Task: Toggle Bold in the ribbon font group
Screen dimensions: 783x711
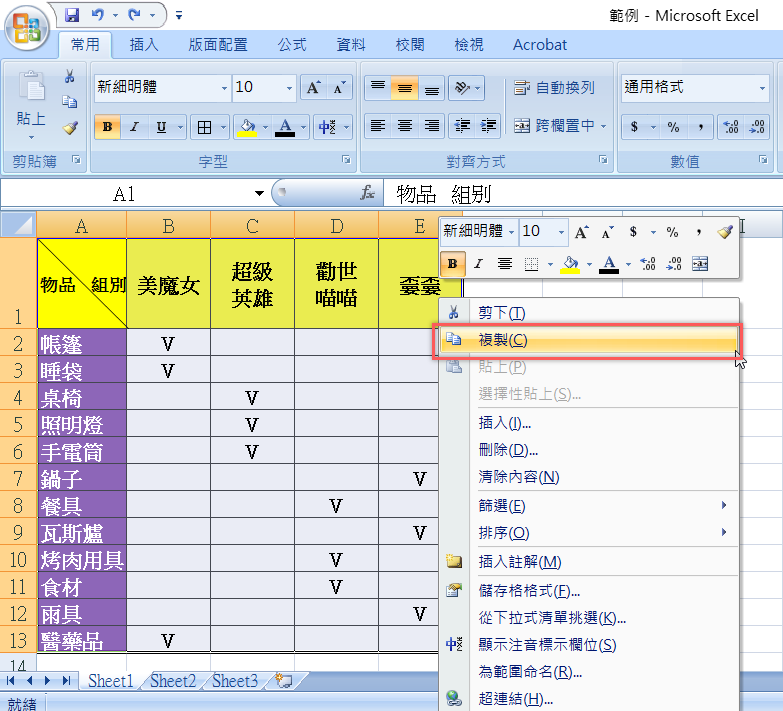Action: tap(107, 127)
